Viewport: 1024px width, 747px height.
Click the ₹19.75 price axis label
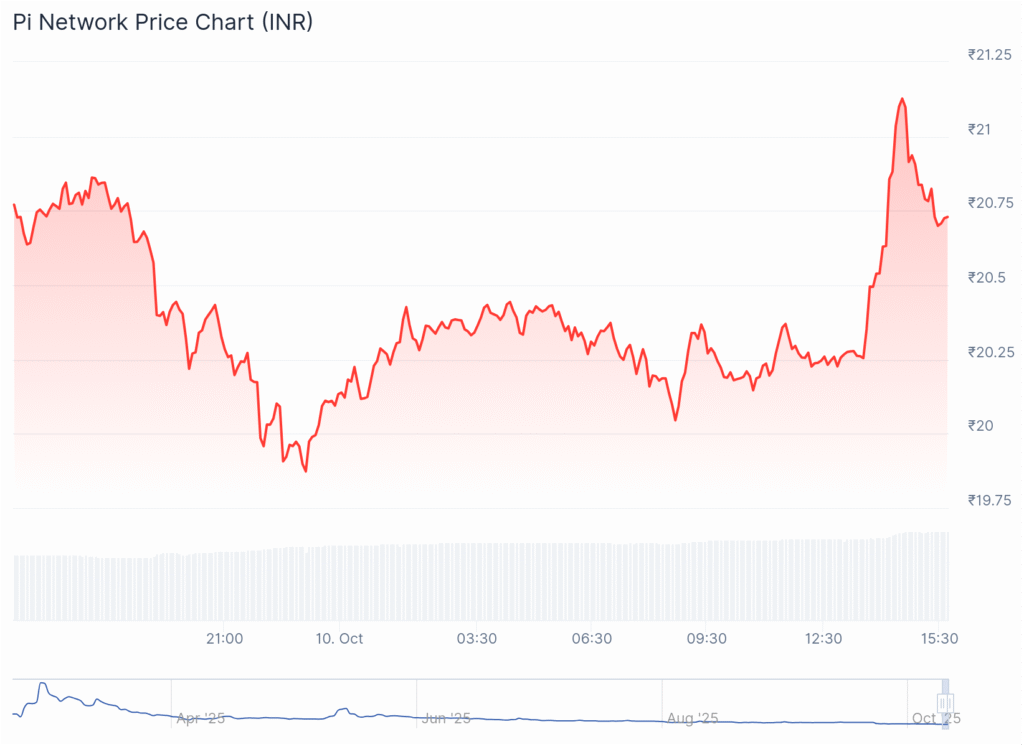(990, 500)
